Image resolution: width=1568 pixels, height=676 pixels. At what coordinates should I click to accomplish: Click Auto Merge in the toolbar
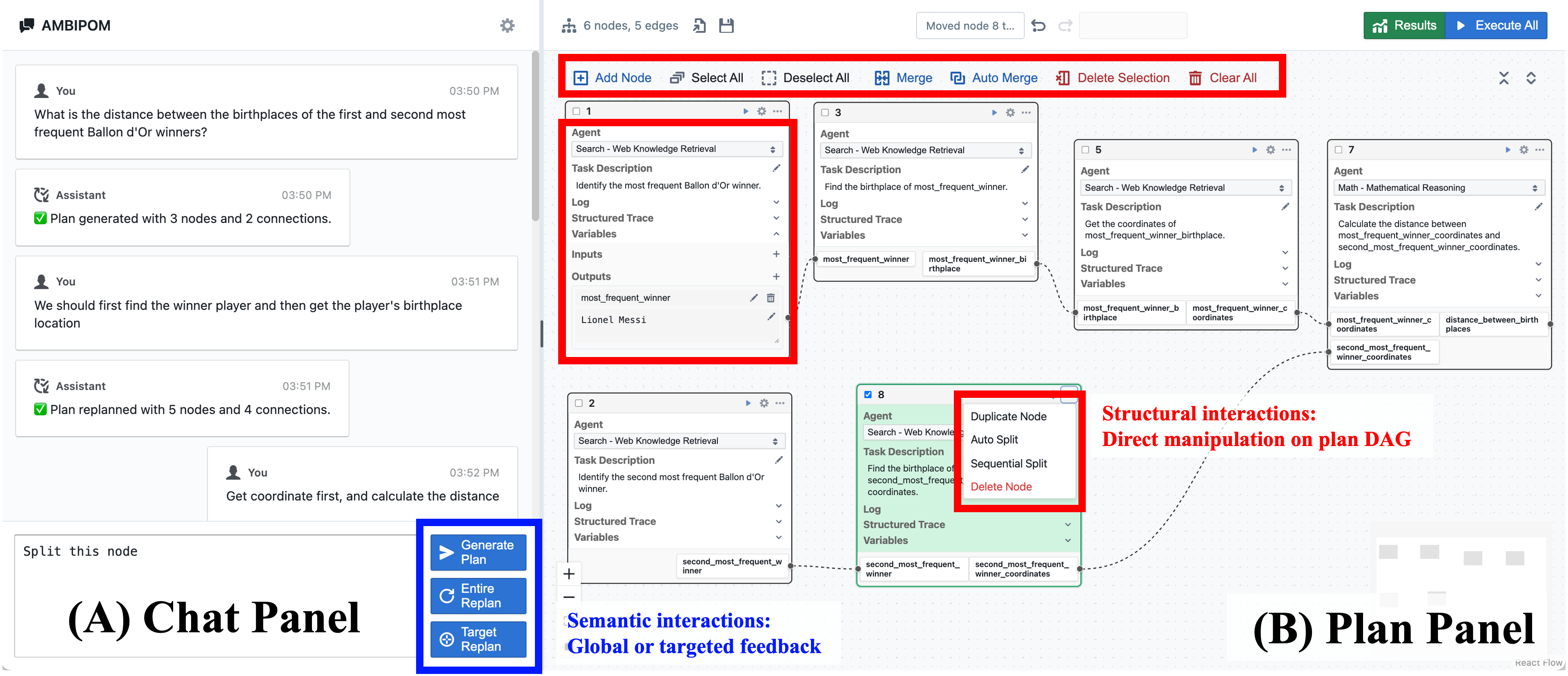(994, 78)
